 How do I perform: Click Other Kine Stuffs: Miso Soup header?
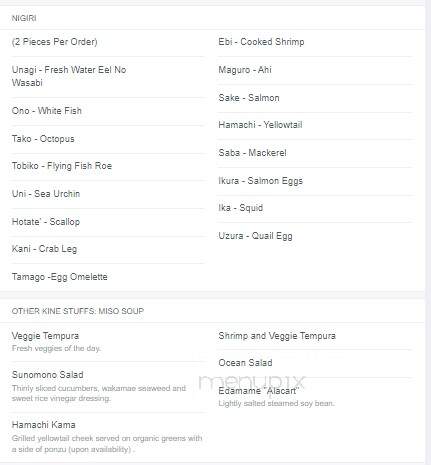click(78, 311)
